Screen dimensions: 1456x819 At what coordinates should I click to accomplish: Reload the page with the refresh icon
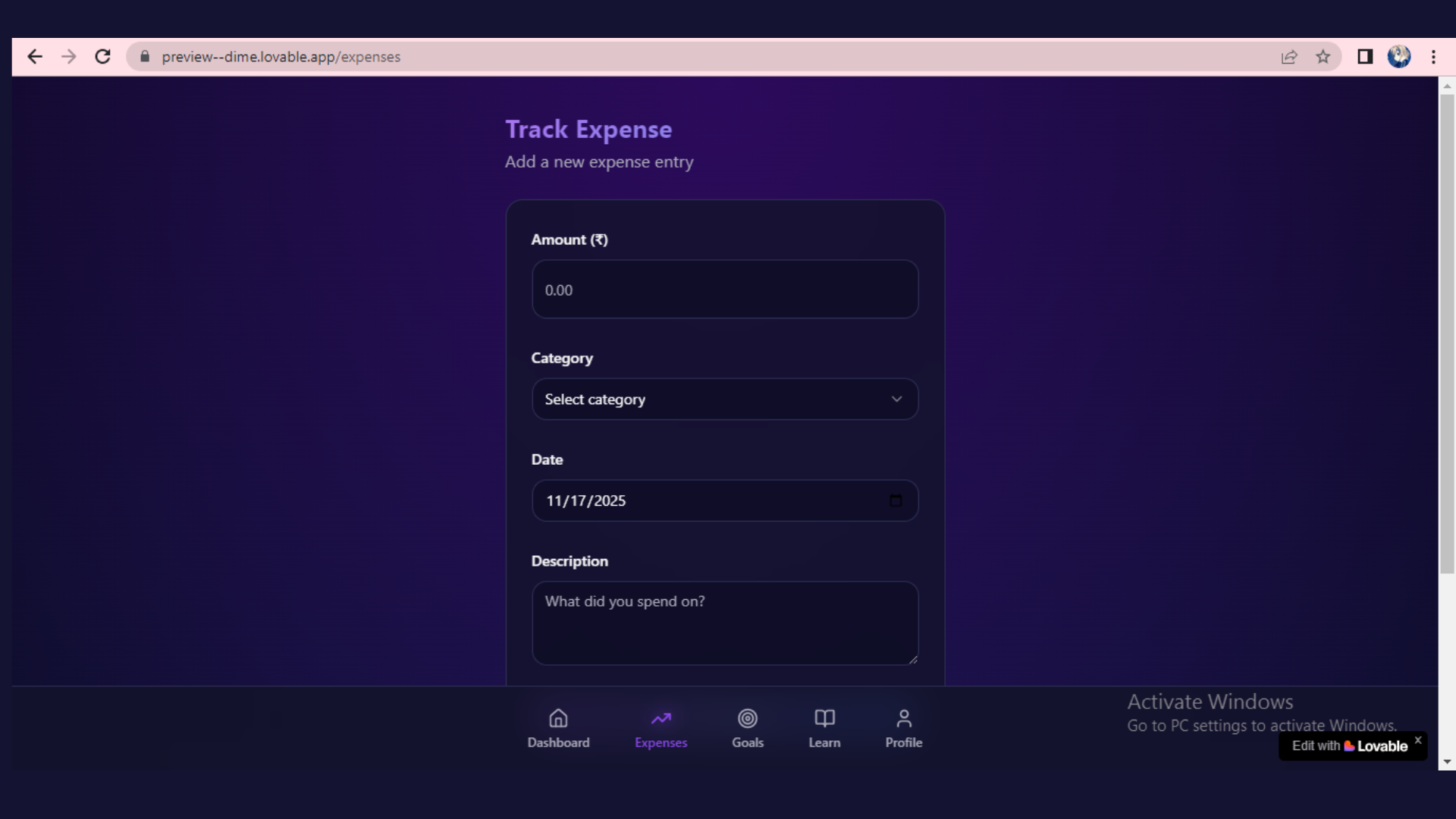(102, 57)
